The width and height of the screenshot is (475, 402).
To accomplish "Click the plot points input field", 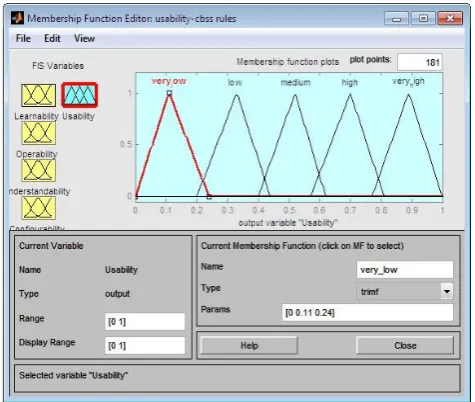I will point(420,62).
